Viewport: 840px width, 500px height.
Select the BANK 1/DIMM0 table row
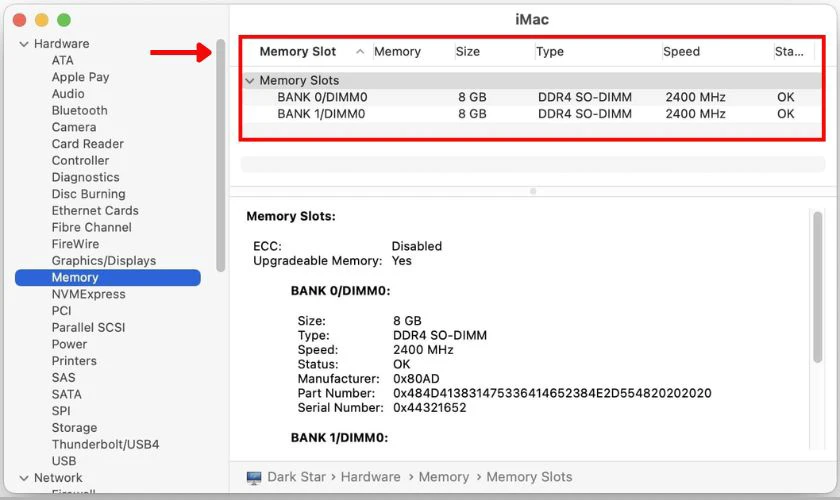point(321,114)
